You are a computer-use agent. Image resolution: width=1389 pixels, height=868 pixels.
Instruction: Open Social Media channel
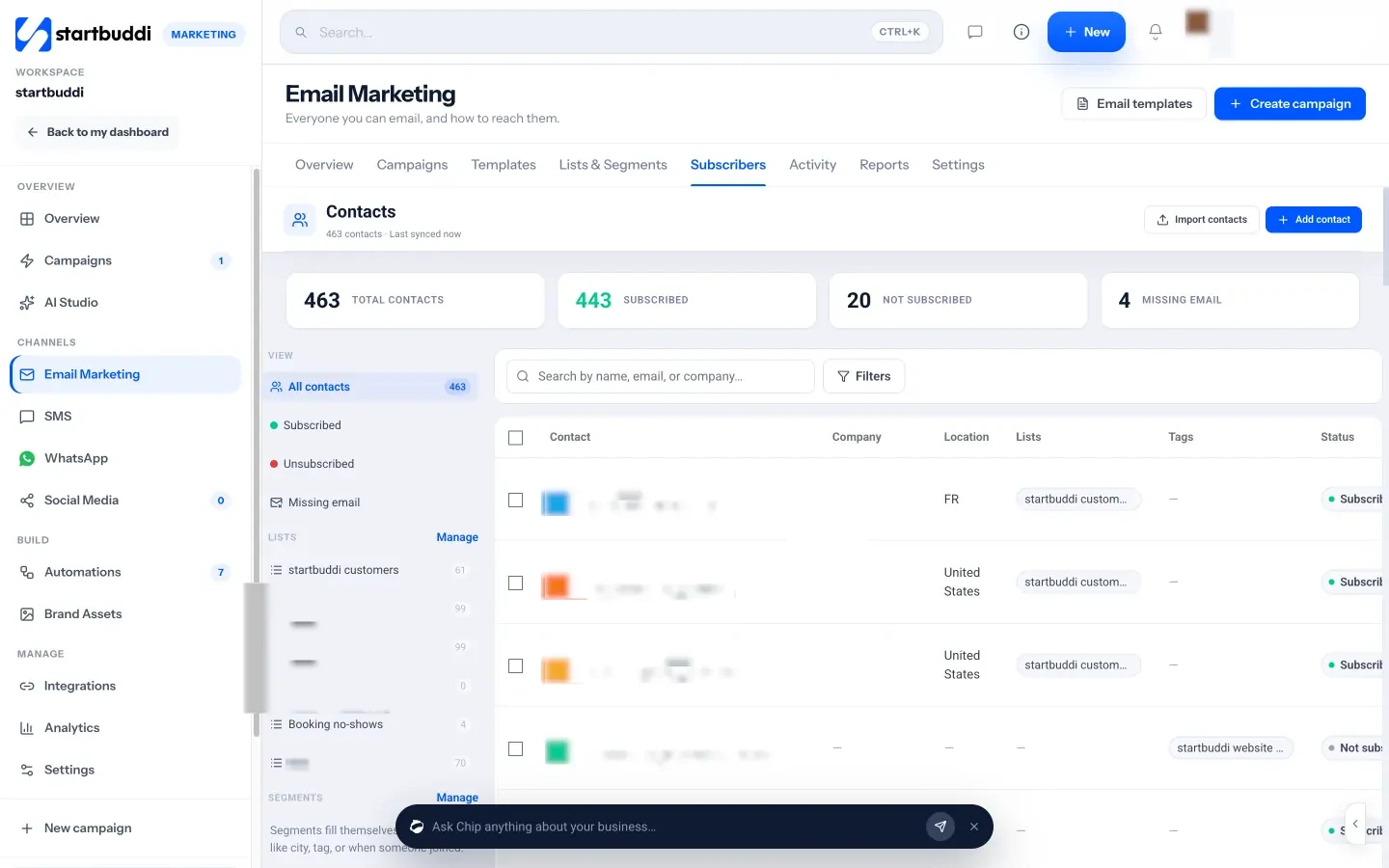[125, 501]
